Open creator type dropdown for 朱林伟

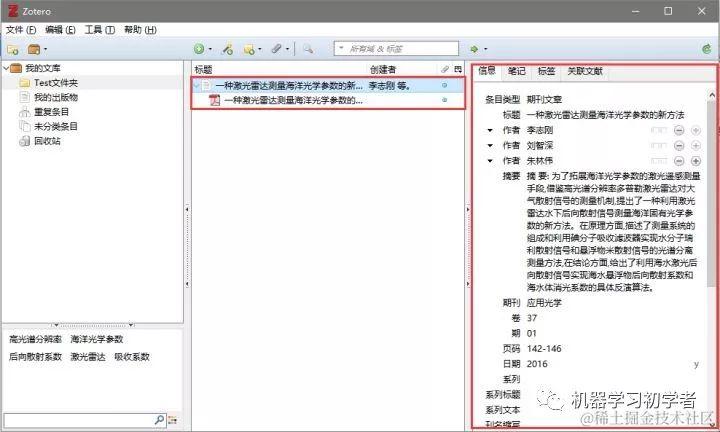(490, 161)
